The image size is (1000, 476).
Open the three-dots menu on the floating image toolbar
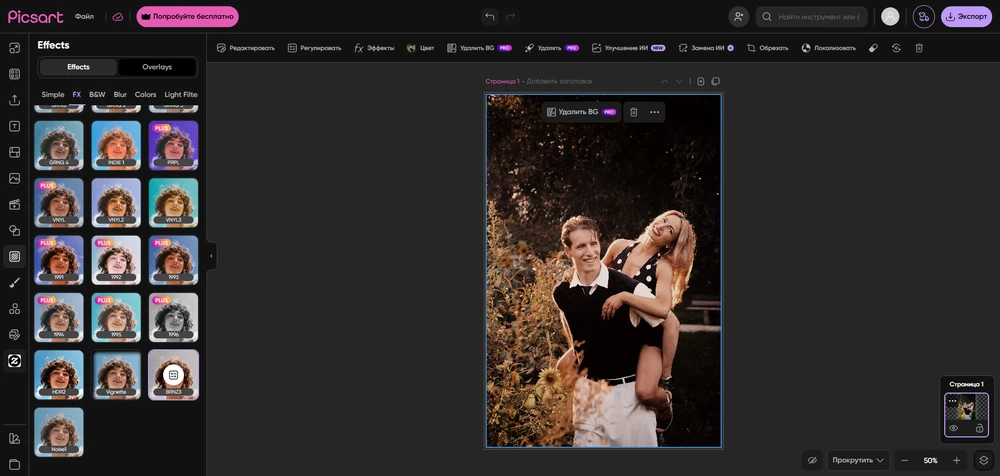[x=655, y=112]
